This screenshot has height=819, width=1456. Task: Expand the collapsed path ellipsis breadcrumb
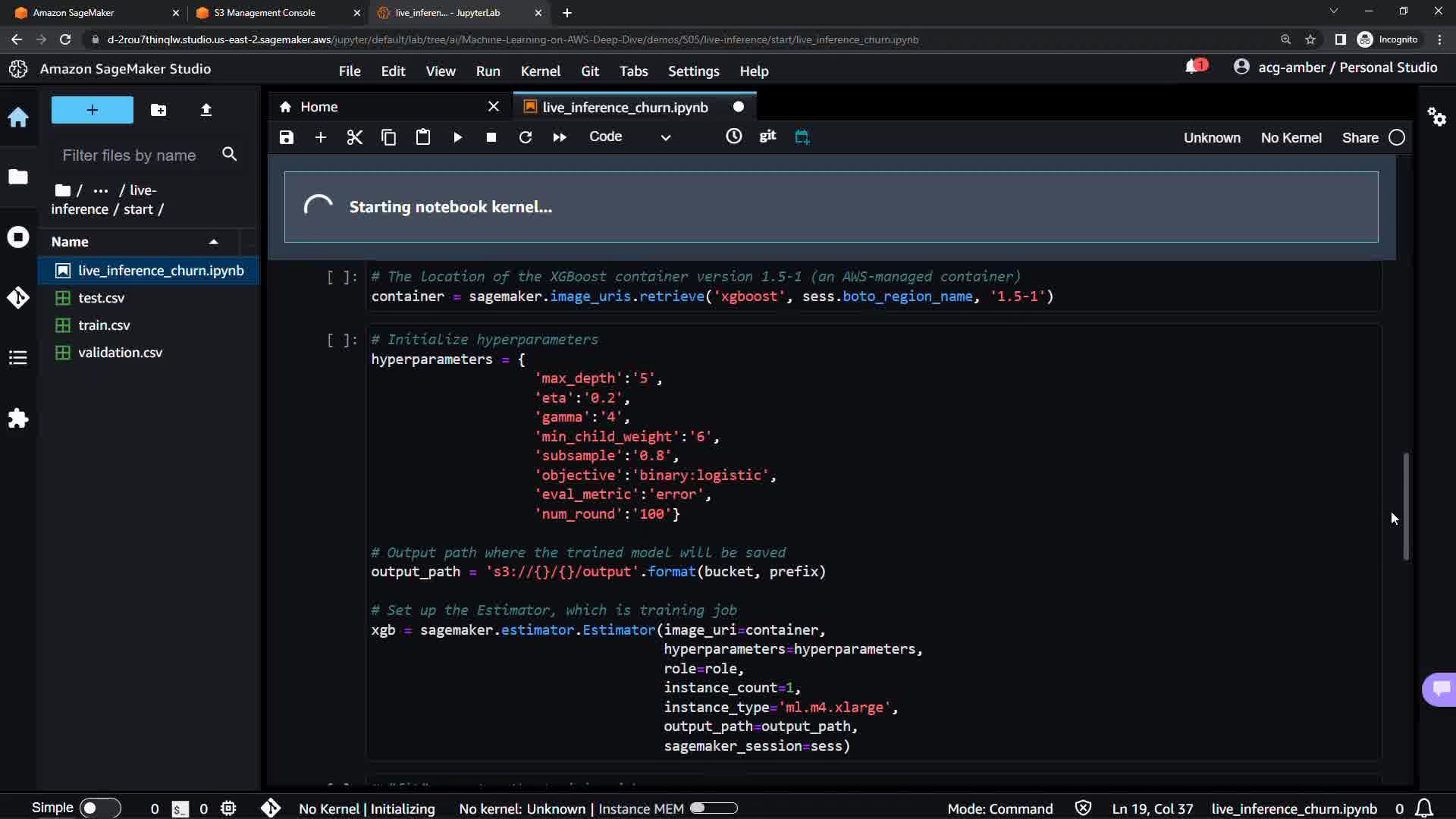coord(100,190)
